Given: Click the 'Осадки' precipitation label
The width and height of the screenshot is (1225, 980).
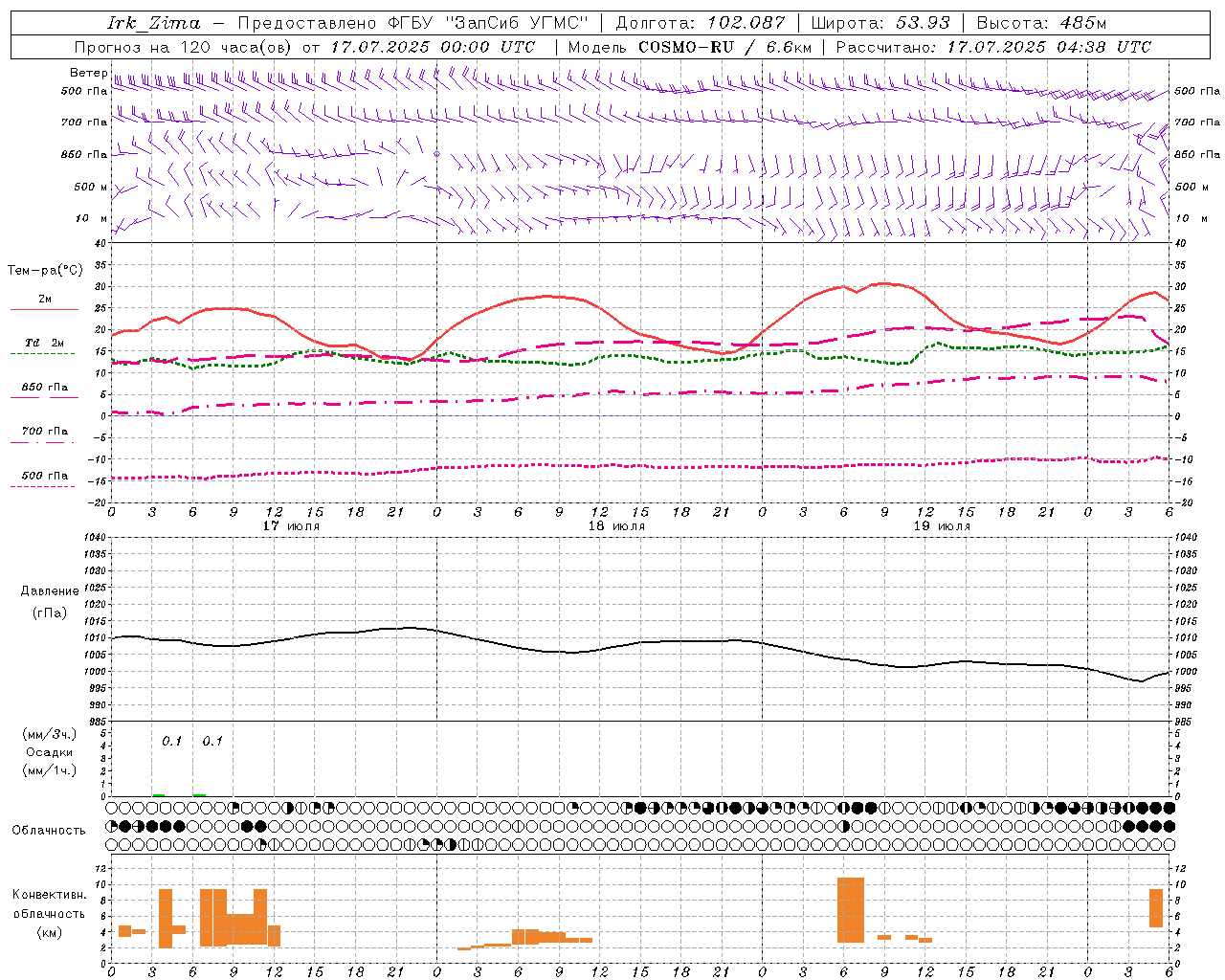Looking at the screenshot, I should point(49,753).
